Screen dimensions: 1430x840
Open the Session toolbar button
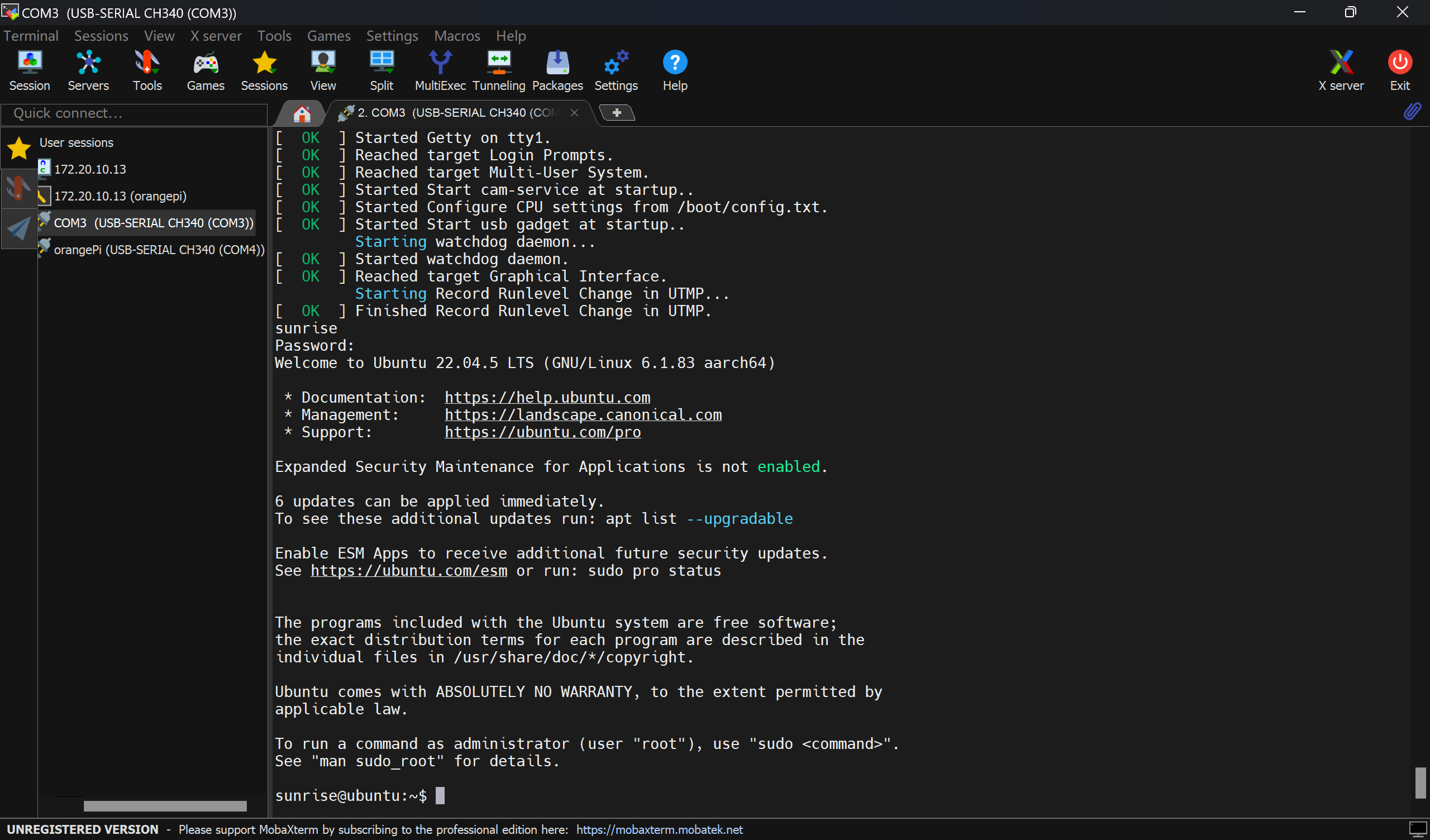(x=30, y=71)
